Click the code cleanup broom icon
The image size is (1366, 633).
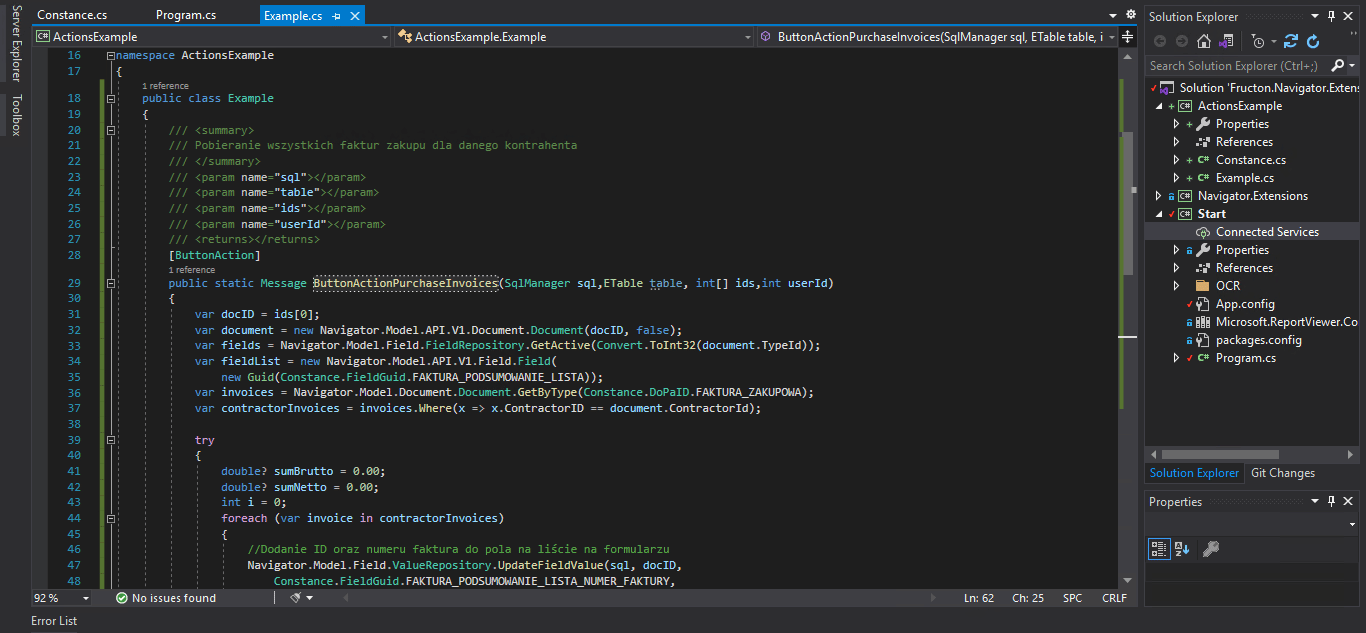click(296, 598)
